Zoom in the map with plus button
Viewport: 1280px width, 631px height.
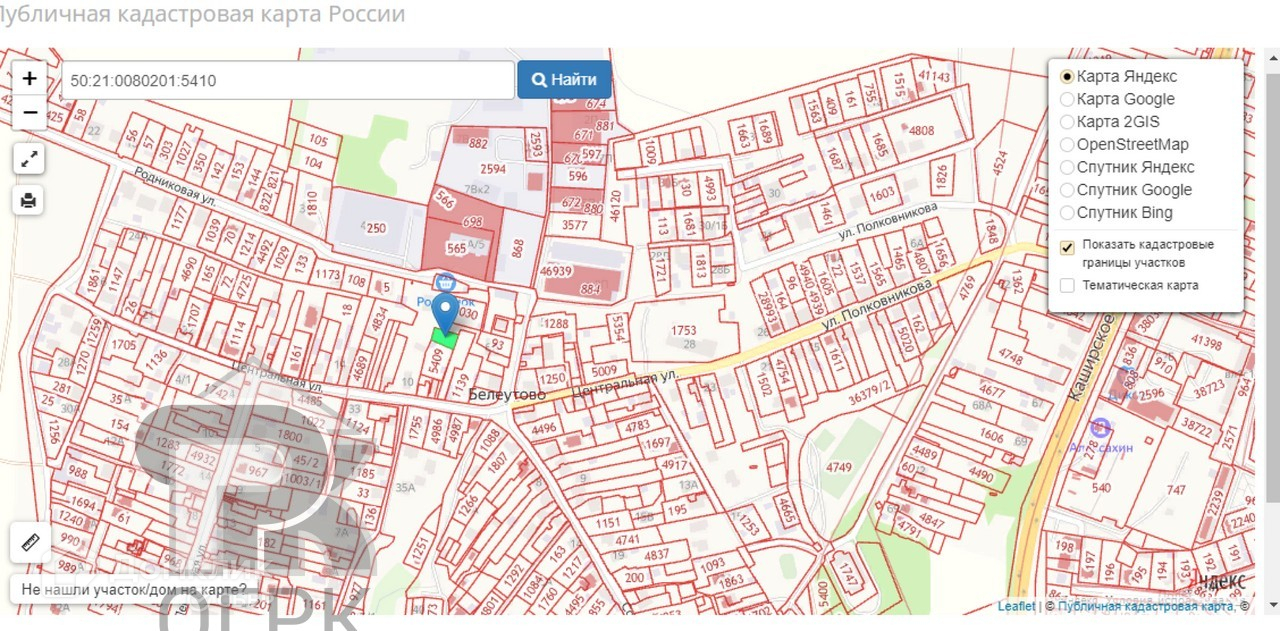click(x=29, y=79)
